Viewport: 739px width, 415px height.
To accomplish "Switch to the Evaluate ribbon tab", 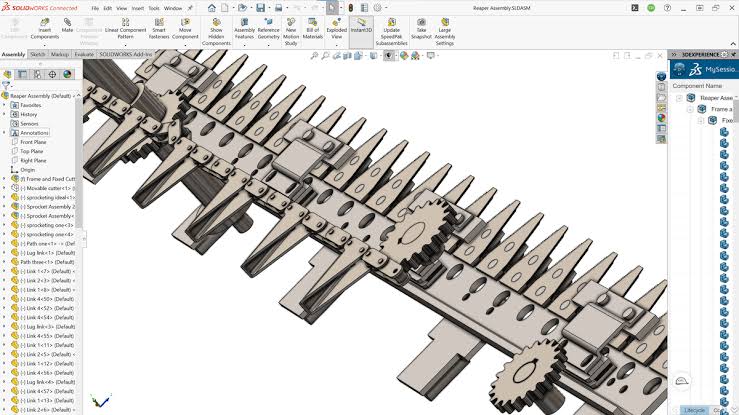I will pyautogui.click(x=84, y=55).
